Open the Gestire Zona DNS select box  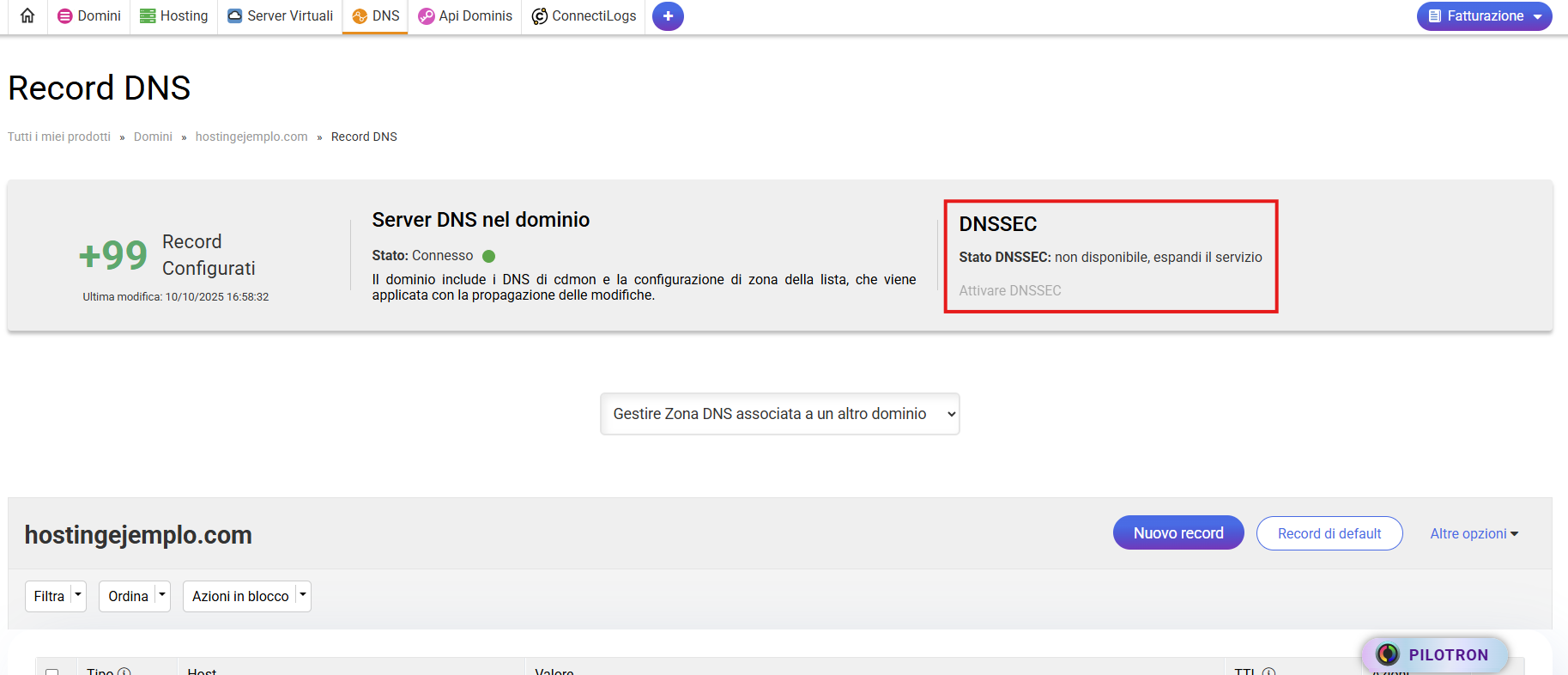click(779, 414)
